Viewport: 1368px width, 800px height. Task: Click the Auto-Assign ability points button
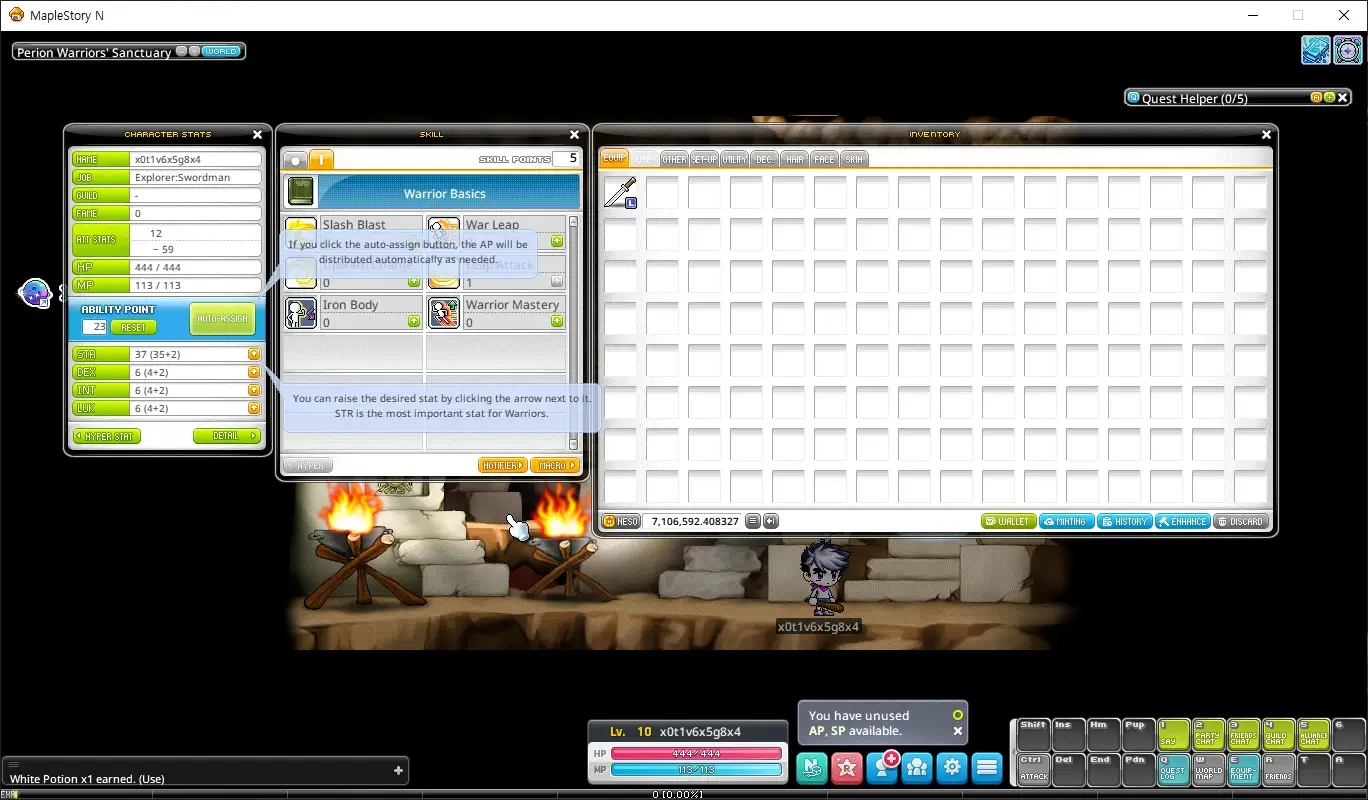222,319
